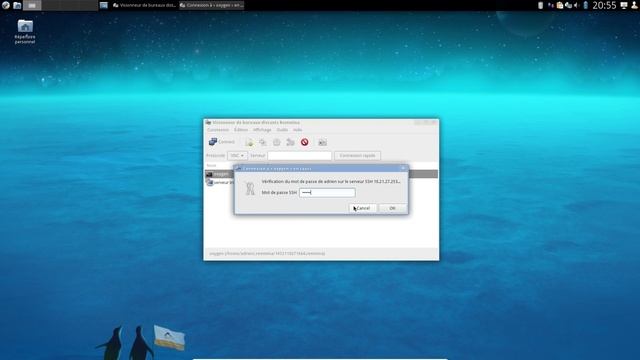Click the red delete profile icon
This screenshot has height=360, width=640.
pos(304,142)
